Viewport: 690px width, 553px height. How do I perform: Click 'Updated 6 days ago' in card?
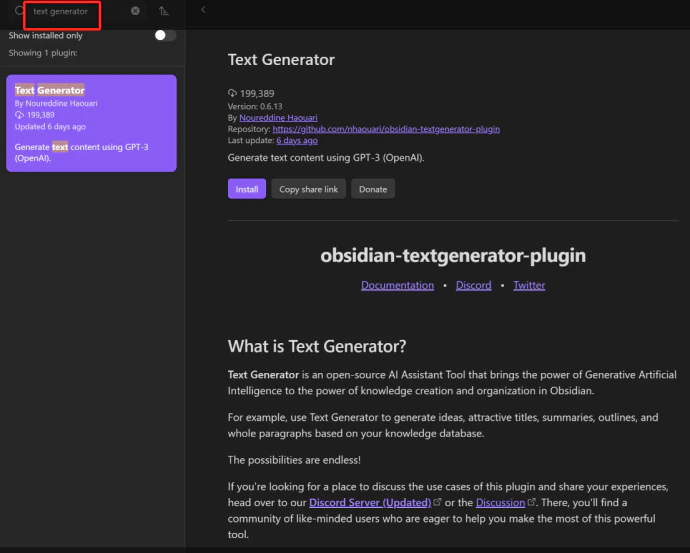50,127
